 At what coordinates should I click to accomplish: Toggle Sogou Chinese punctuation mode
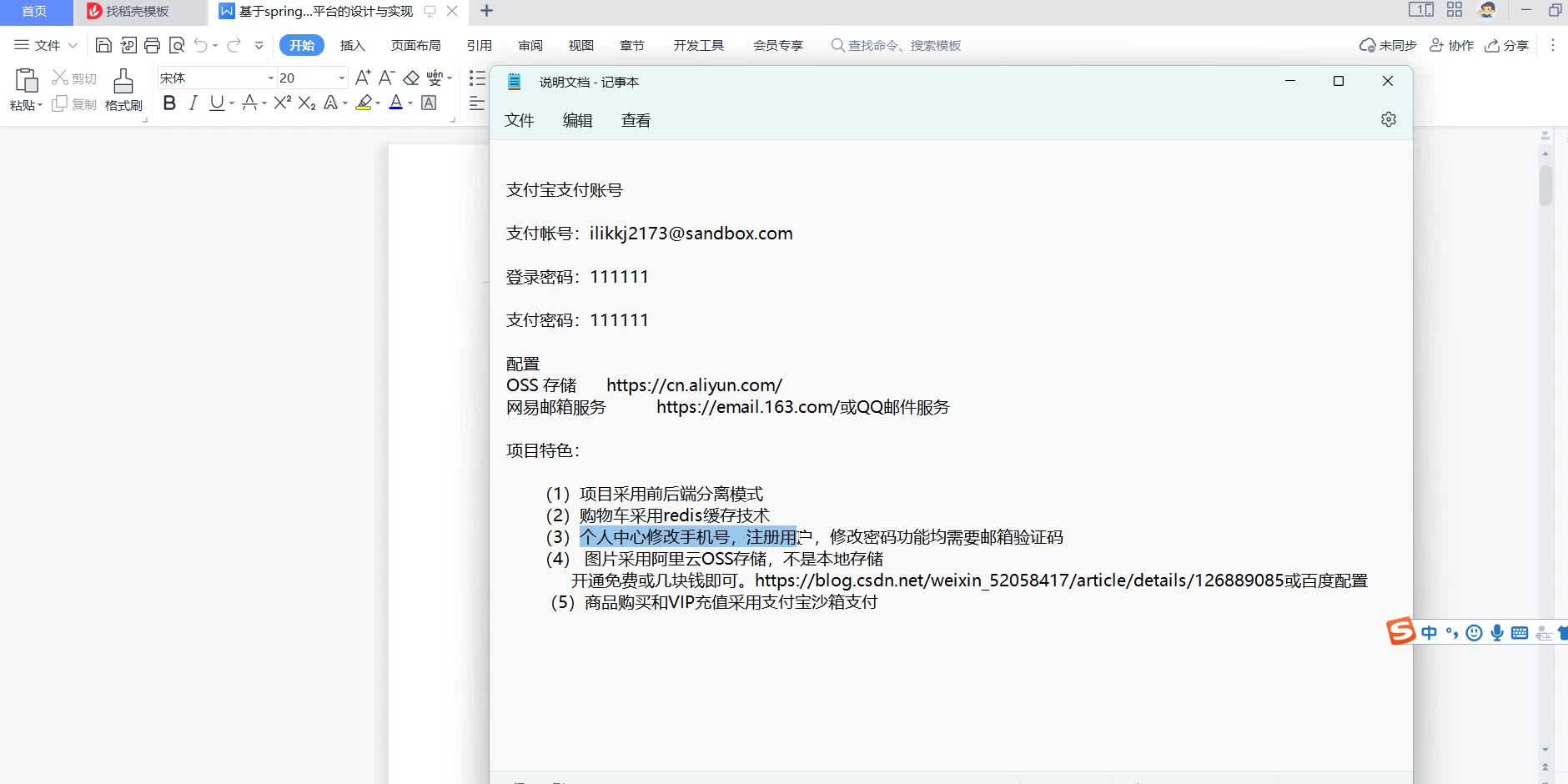pyautogui.click(x=1452, y=633)
